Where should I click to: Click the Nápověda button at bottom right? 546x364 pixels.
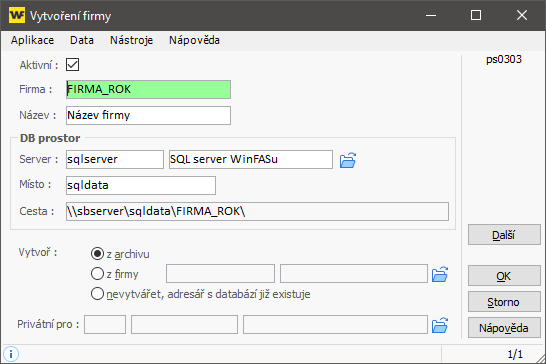point(504,328)
